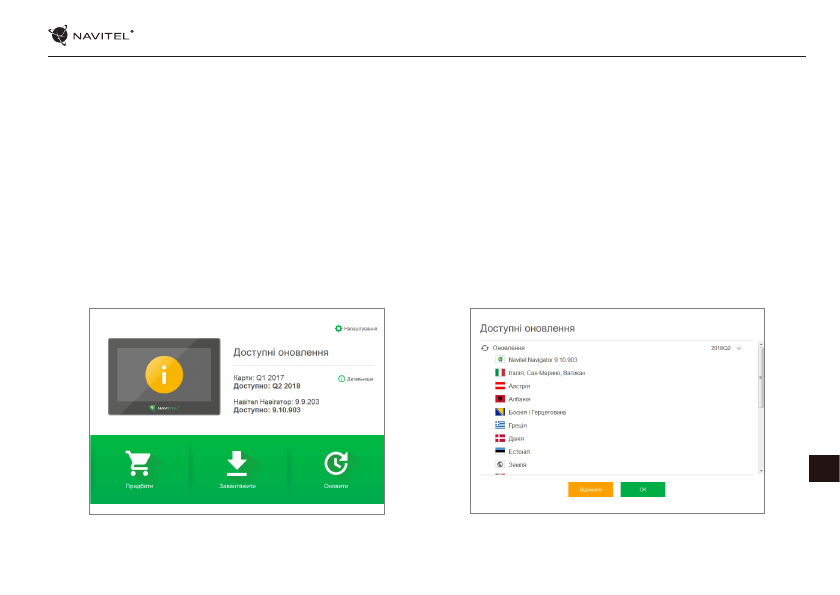
Task: Select the Bosnian flag for Боснія і Герцеговина
Action: (500, 412)
